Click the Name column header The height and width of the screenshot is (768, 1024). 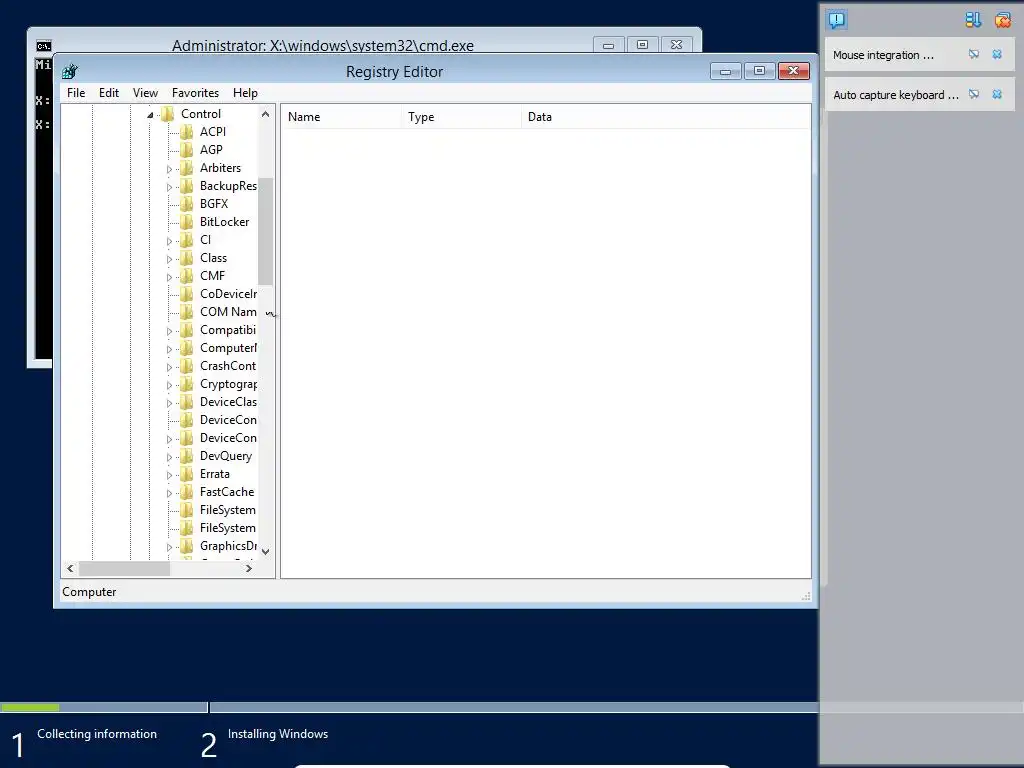click(x=342, y=117)
